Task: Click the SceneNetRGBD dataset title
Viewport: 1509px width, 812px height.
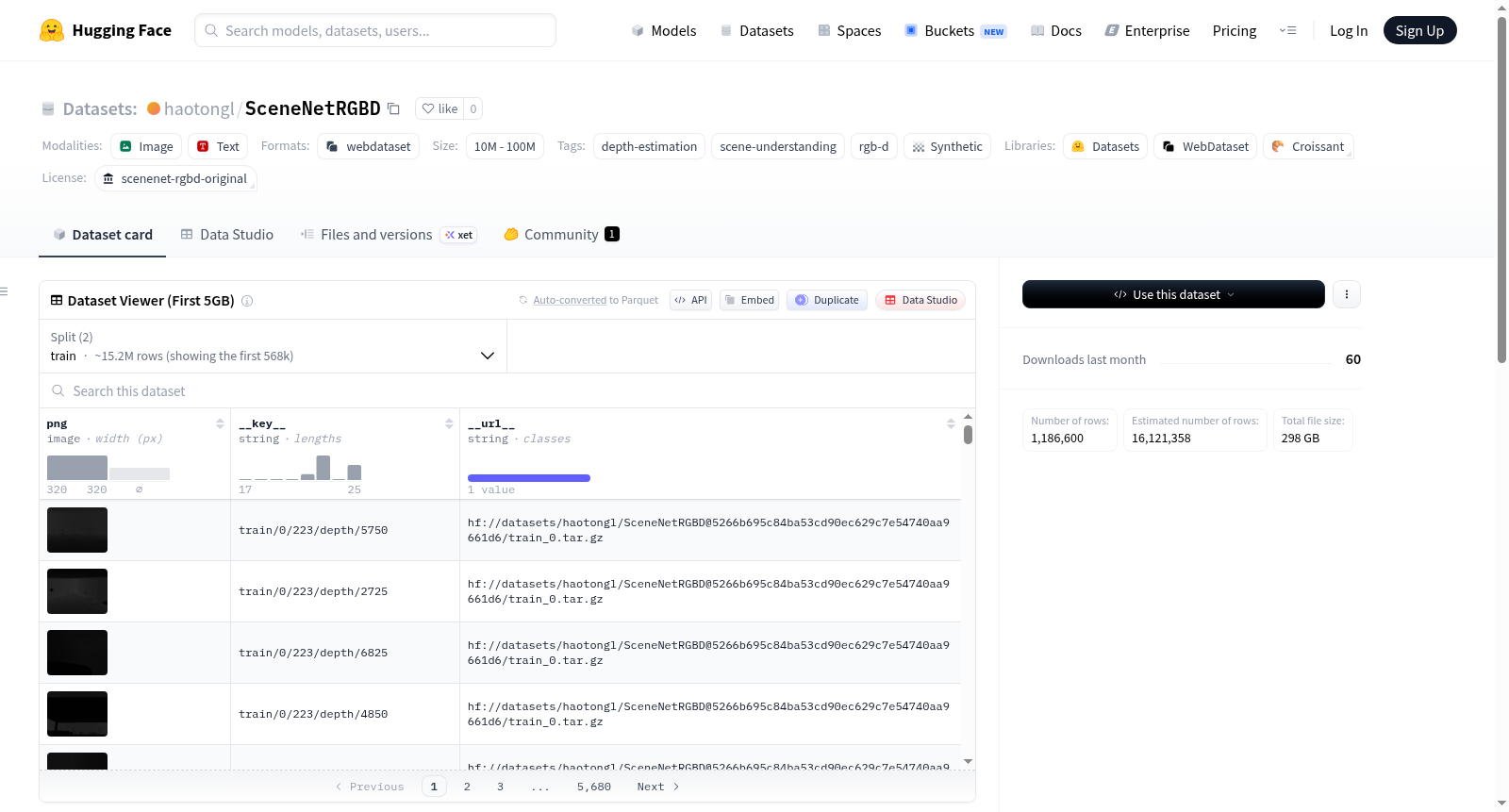Action: (312, 108)
